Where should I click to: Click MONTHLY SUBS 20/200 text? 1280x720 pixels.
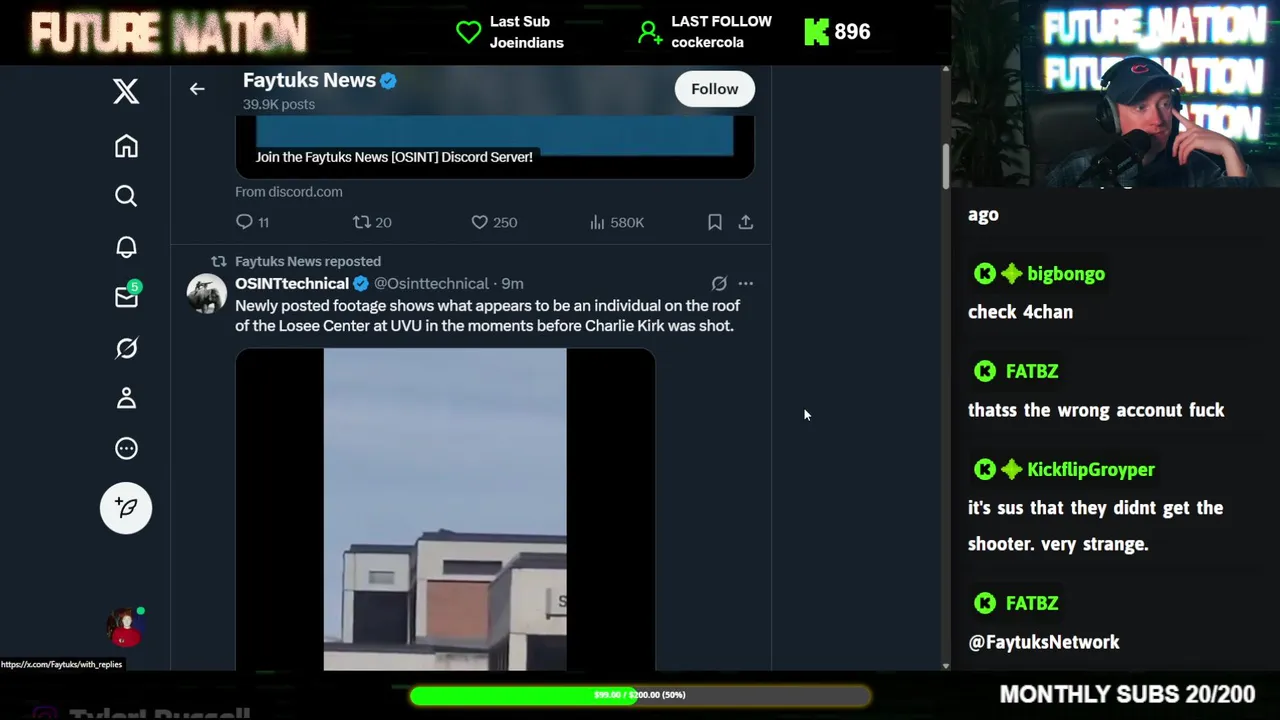click(1127, 695)
